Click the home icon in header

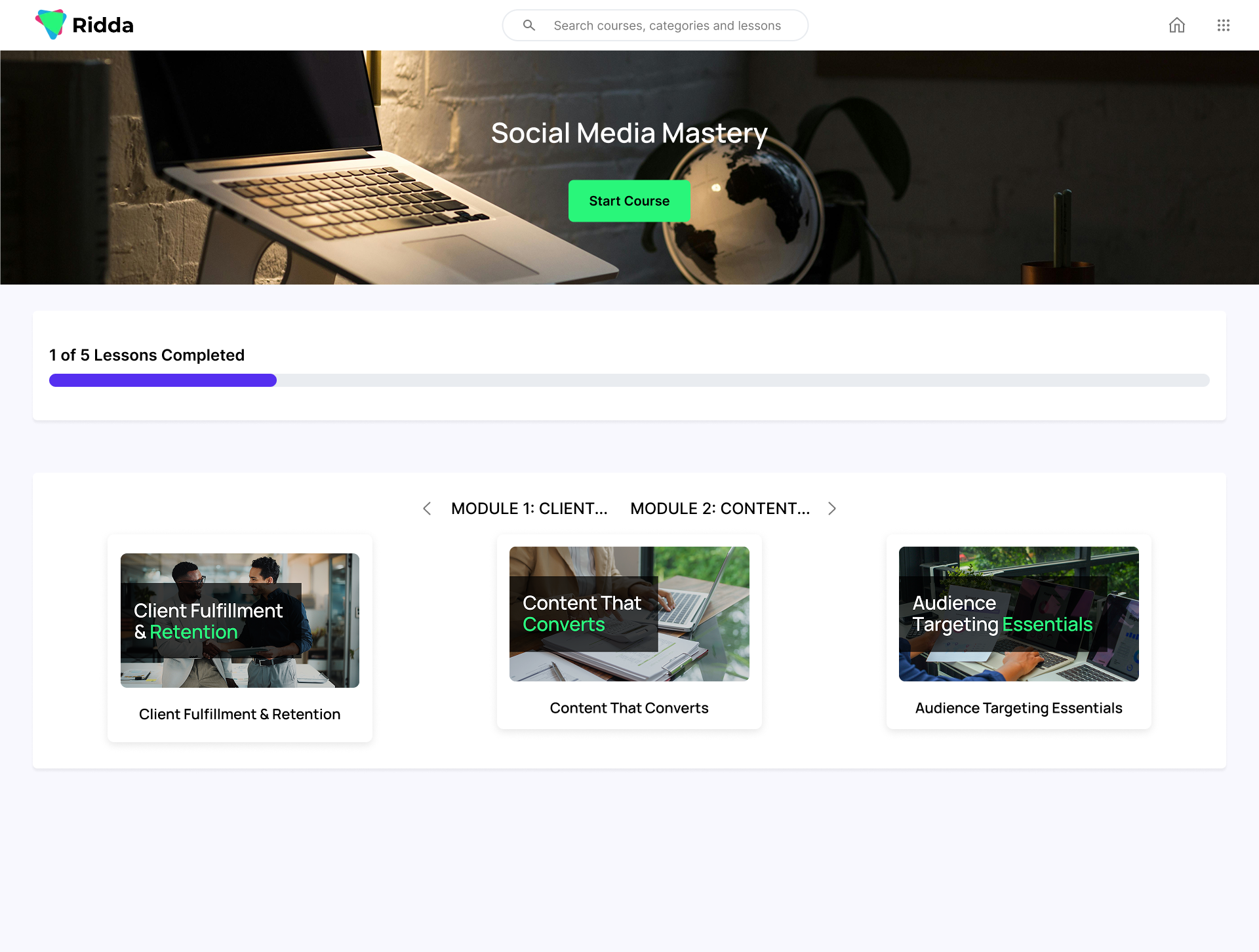1177,26
